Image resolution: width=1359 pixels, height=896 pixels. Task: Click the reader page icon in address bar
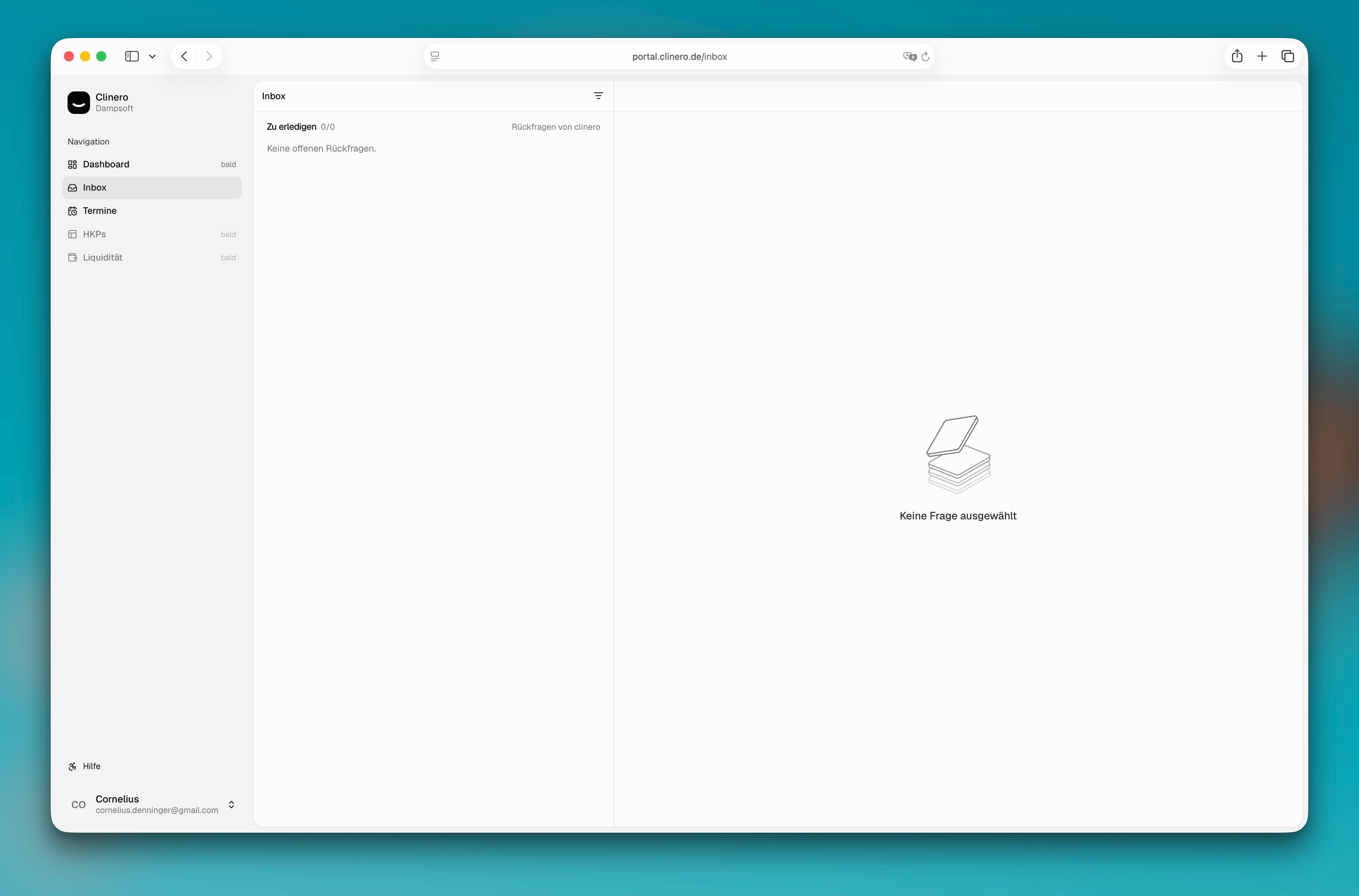pyautogui.click(x=435, y=57)
